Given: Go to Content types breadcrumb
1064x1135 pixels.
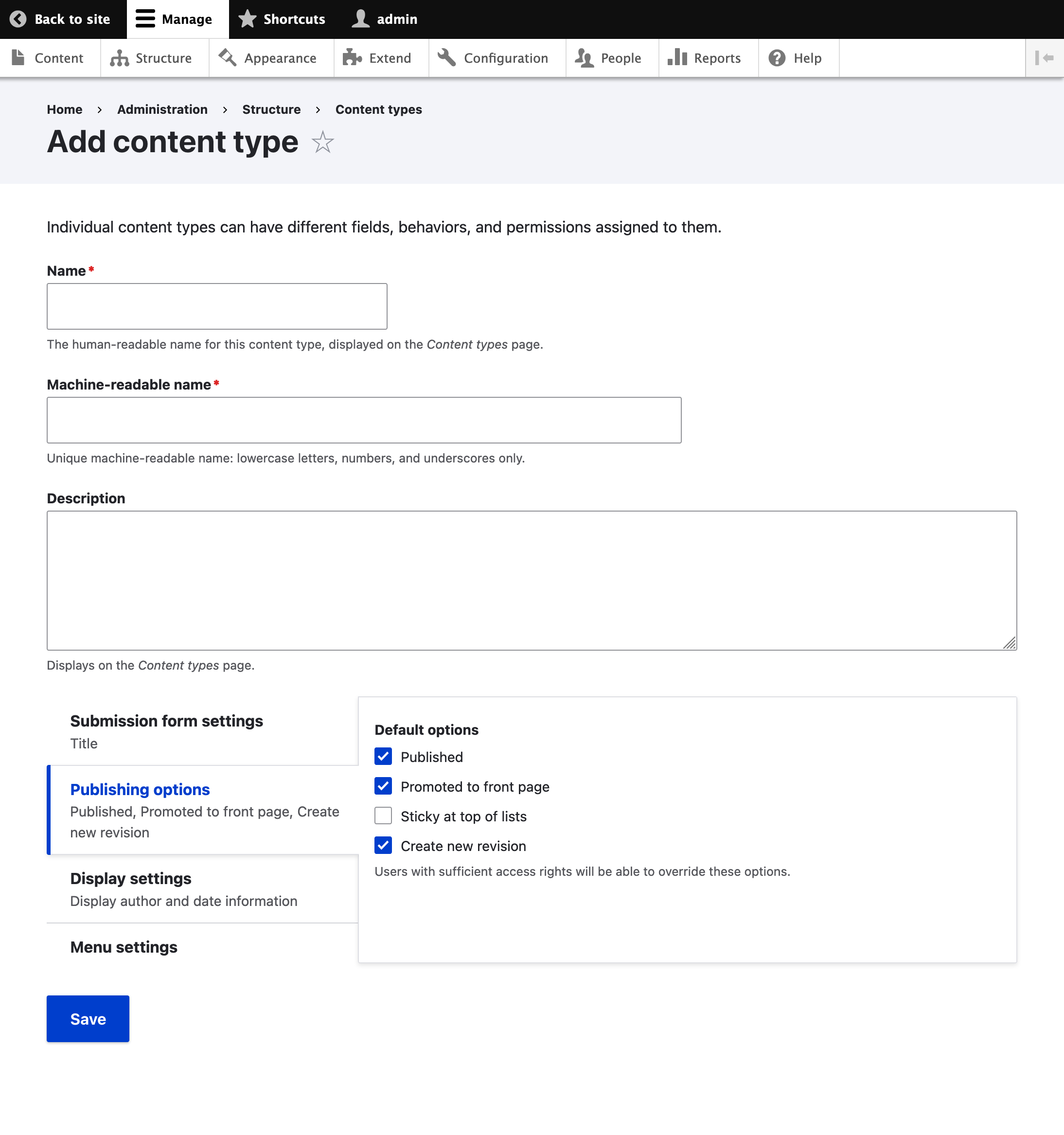Looking at the screenshot, I should coord(378,109).
